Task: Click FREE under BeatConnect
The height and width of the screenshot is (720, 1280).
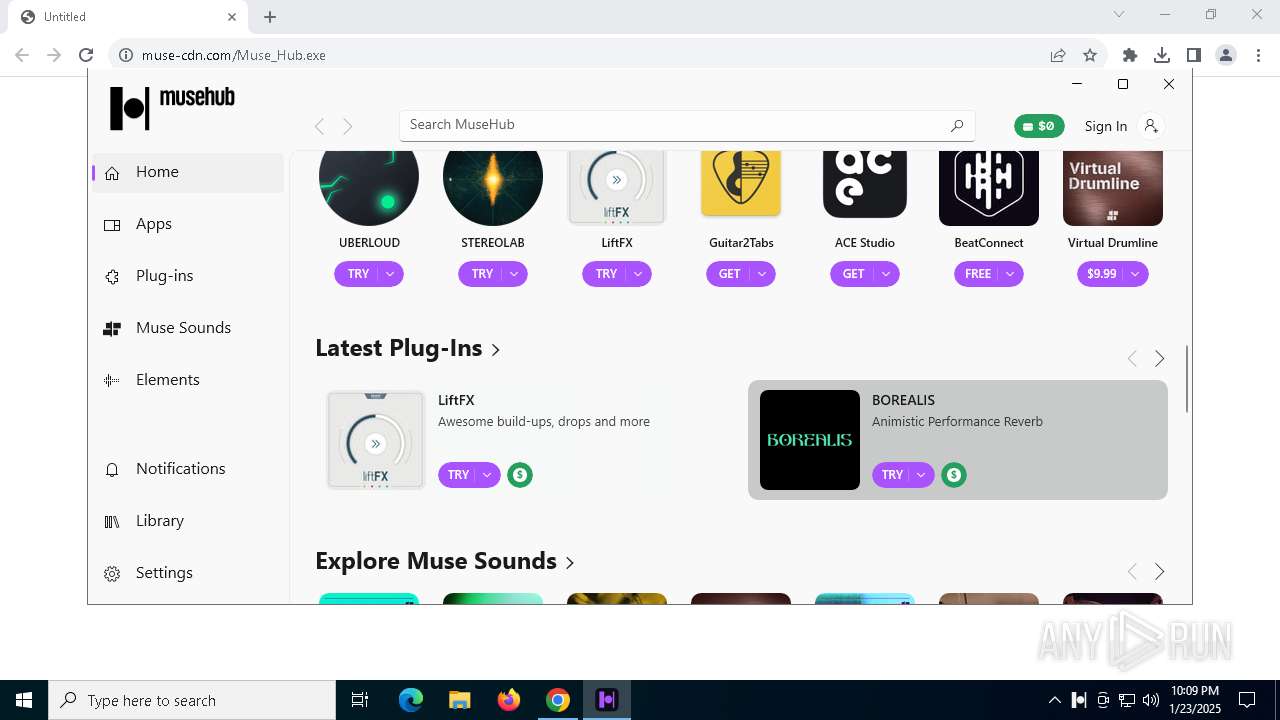Action: (977, 274)
